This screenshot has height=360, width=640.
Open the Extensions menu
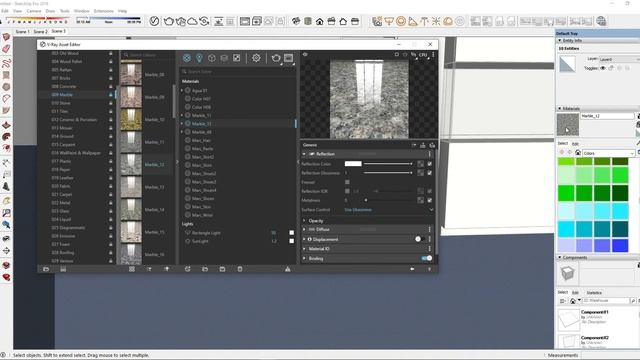tap(104, 11)
